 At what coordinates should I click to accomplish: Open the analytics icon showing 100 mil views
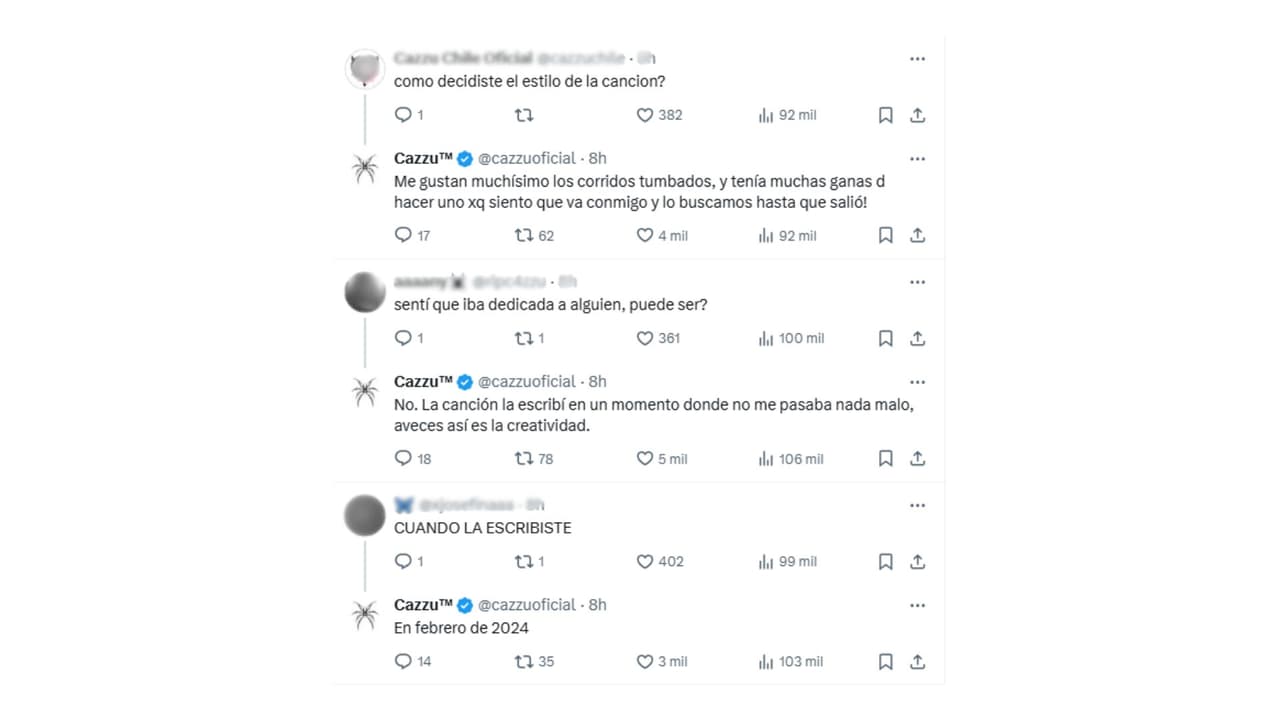click(x=765, y=338)
